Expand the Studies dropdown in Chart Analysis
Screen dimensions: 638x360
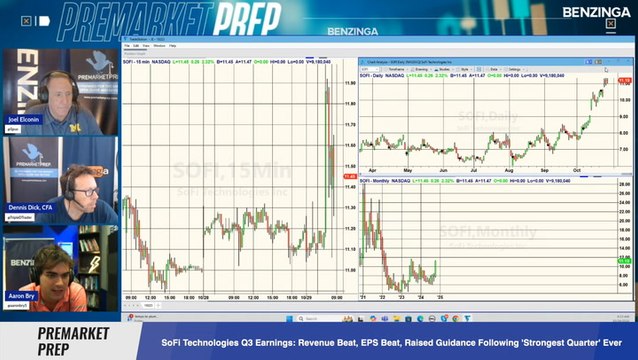tap(444, 69)
